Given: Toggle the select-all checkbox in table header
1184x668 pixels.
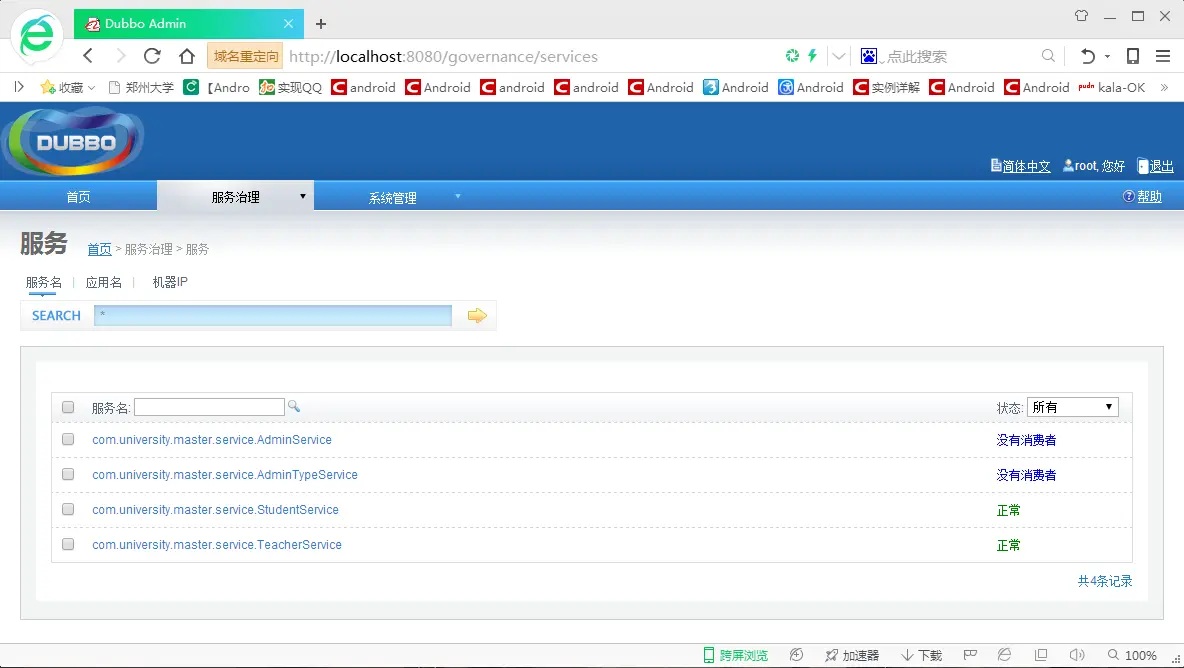Looking at the screenshot, I should pos(68,408).
